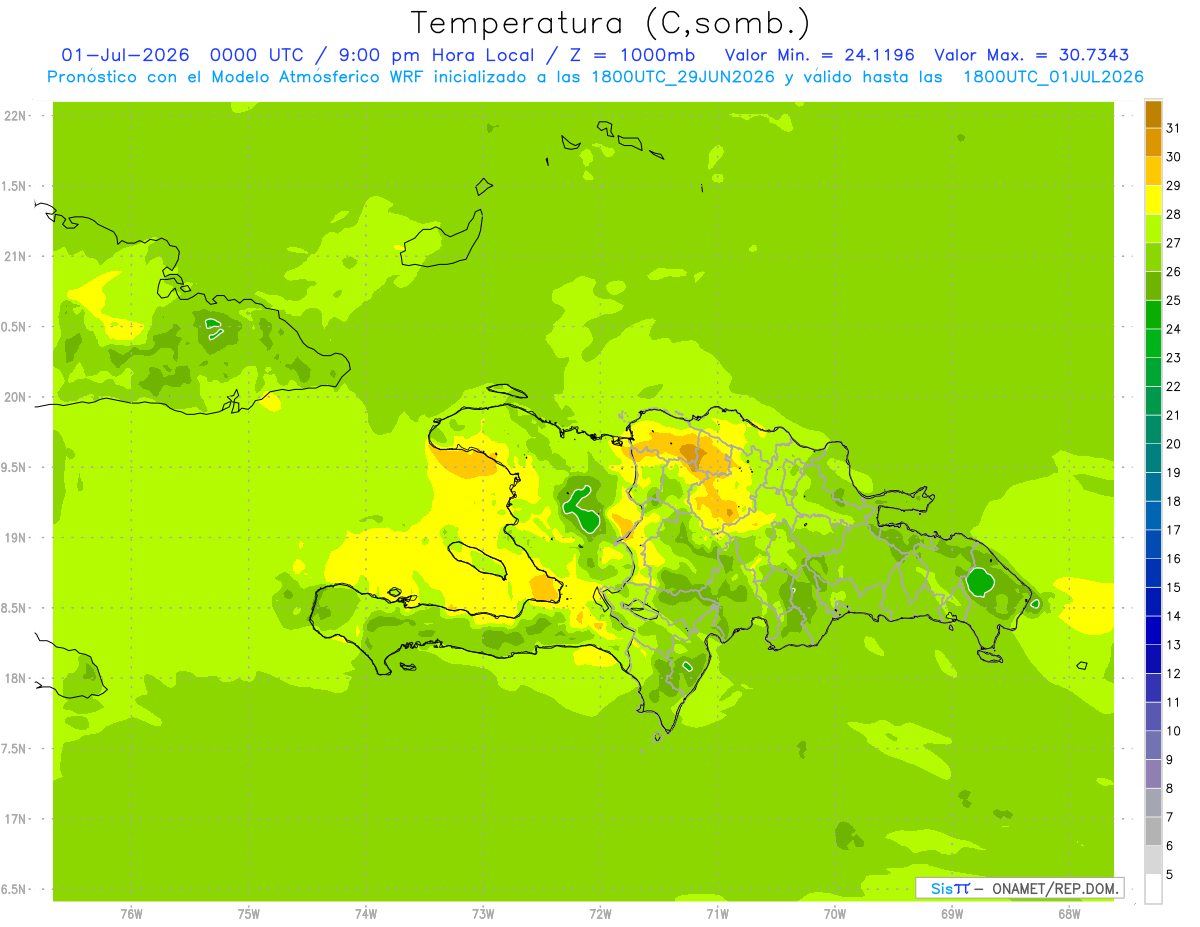Click the '72W' longitude axis label
The image size is (1200, 927).
[x=600, y=914]
